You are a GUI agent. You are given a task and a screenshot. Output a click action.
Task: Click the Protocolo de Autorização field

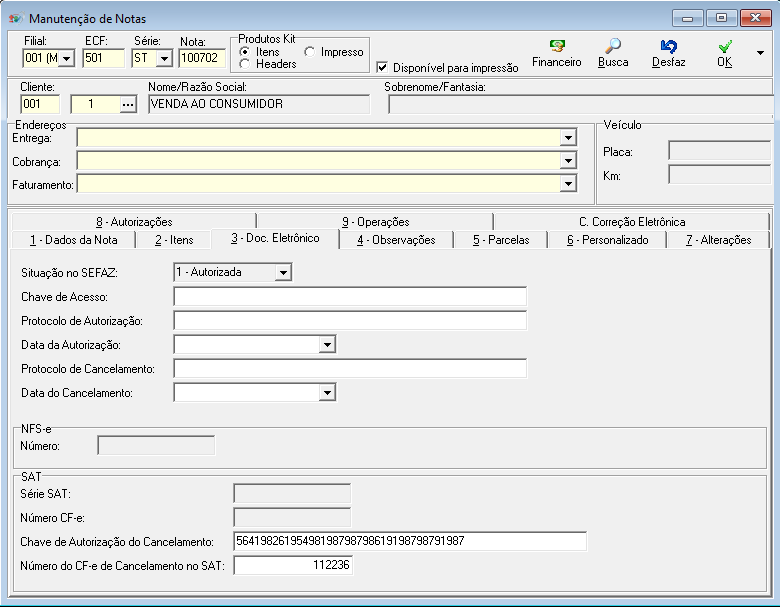point(349,320)
